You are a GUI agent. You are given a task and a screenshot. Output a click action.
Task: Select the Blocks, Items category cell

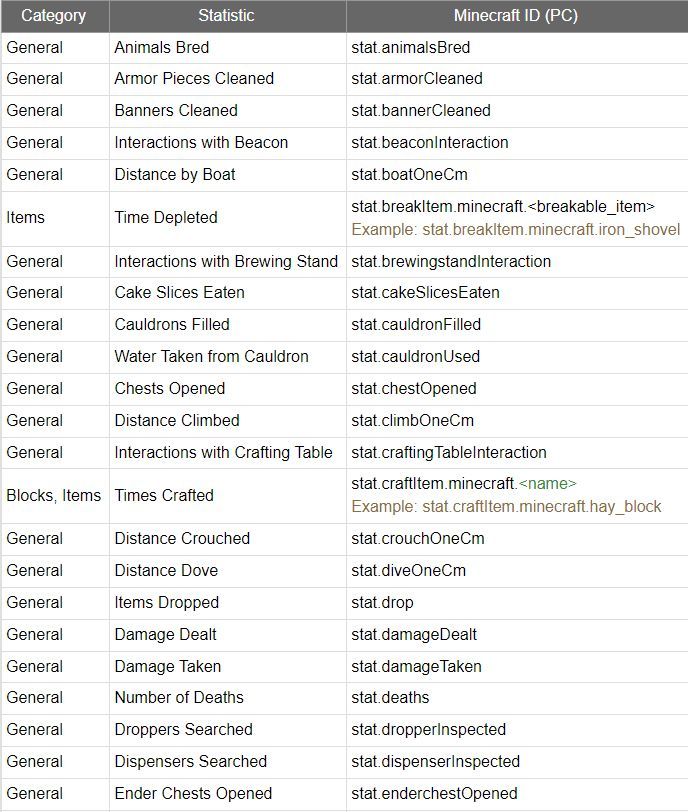click(54, 496)
